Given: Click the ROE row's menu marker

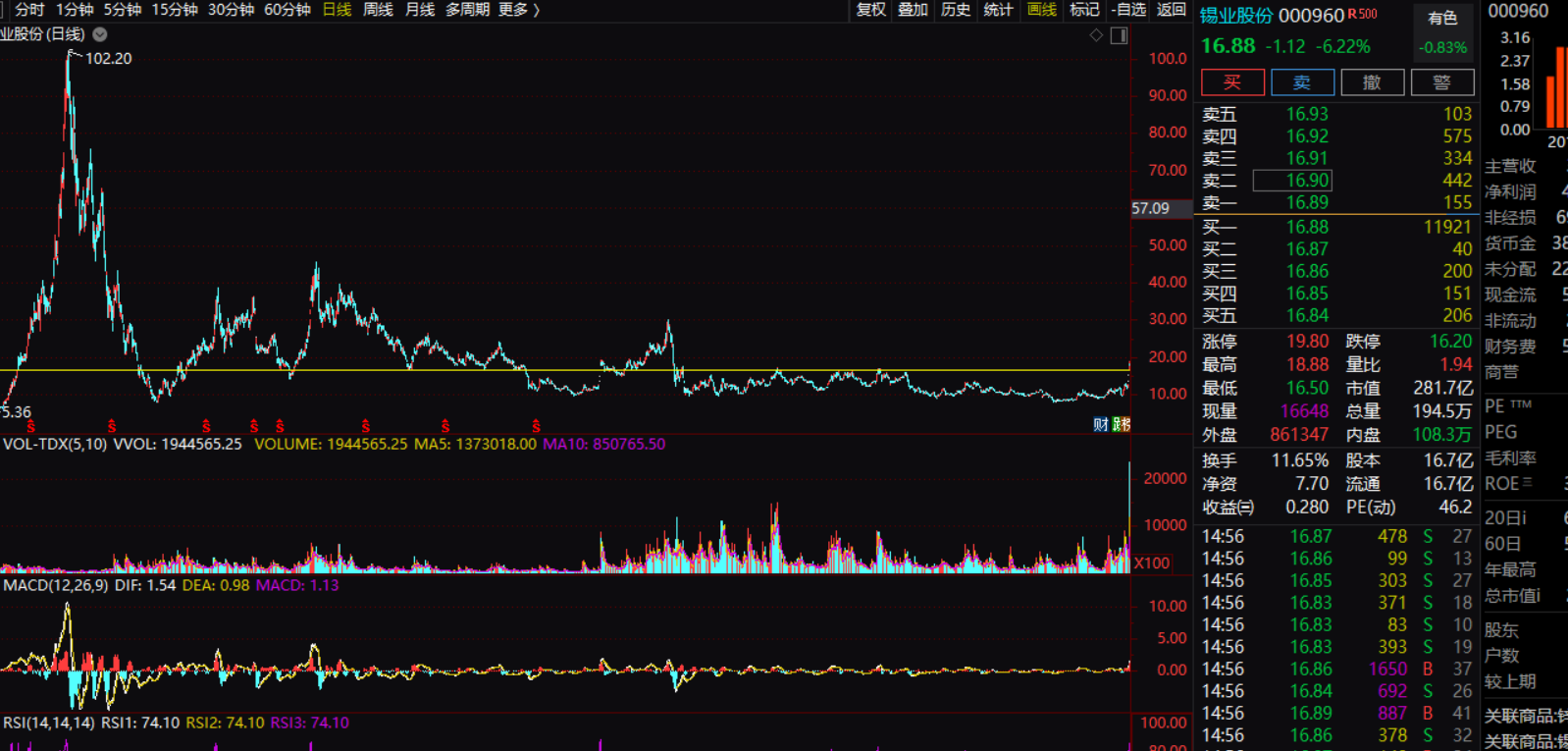Looking at the screenshot, I should 1527,483.
